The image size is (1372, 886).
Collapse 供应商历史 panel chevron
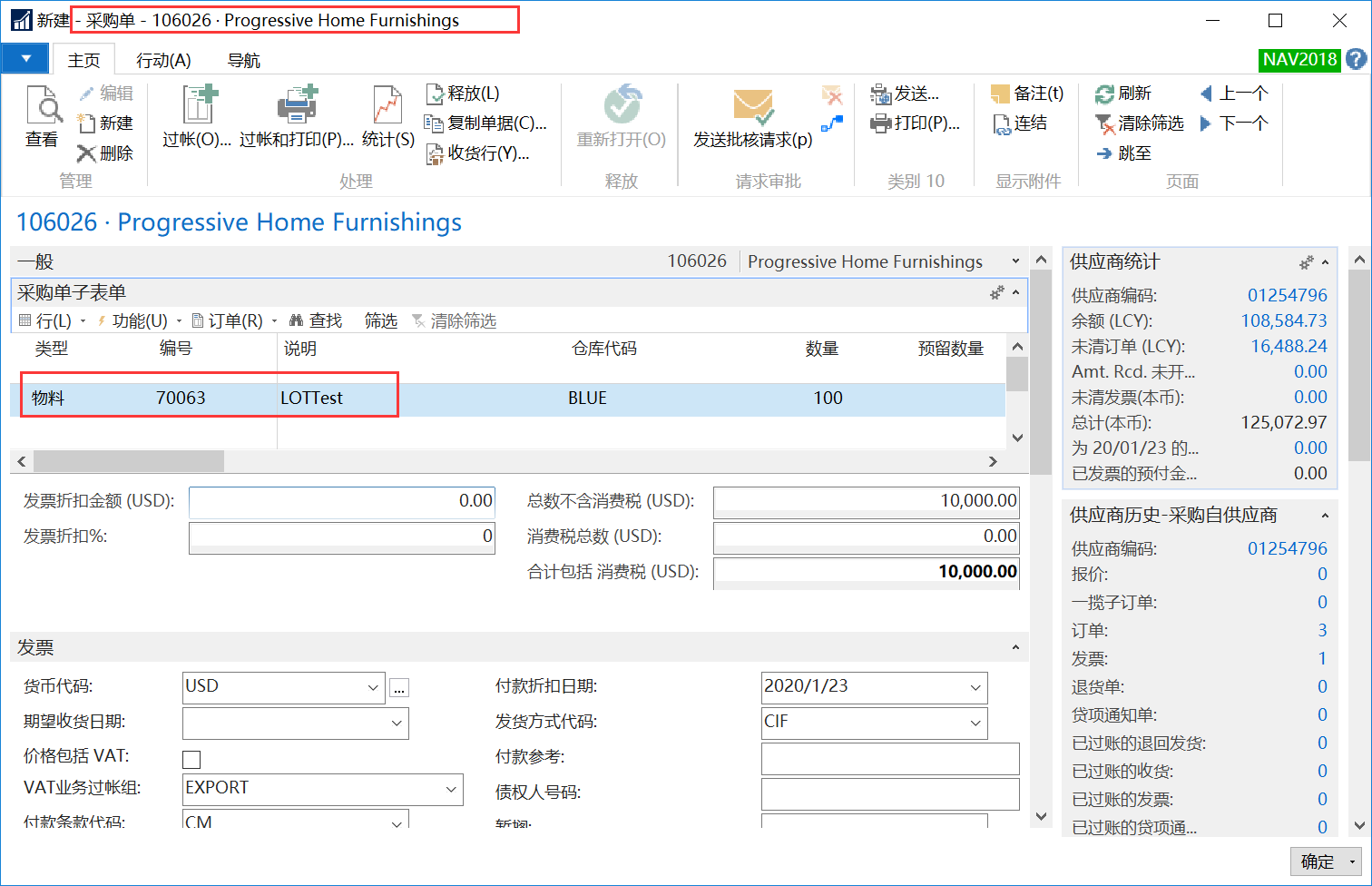(1325, 516)
